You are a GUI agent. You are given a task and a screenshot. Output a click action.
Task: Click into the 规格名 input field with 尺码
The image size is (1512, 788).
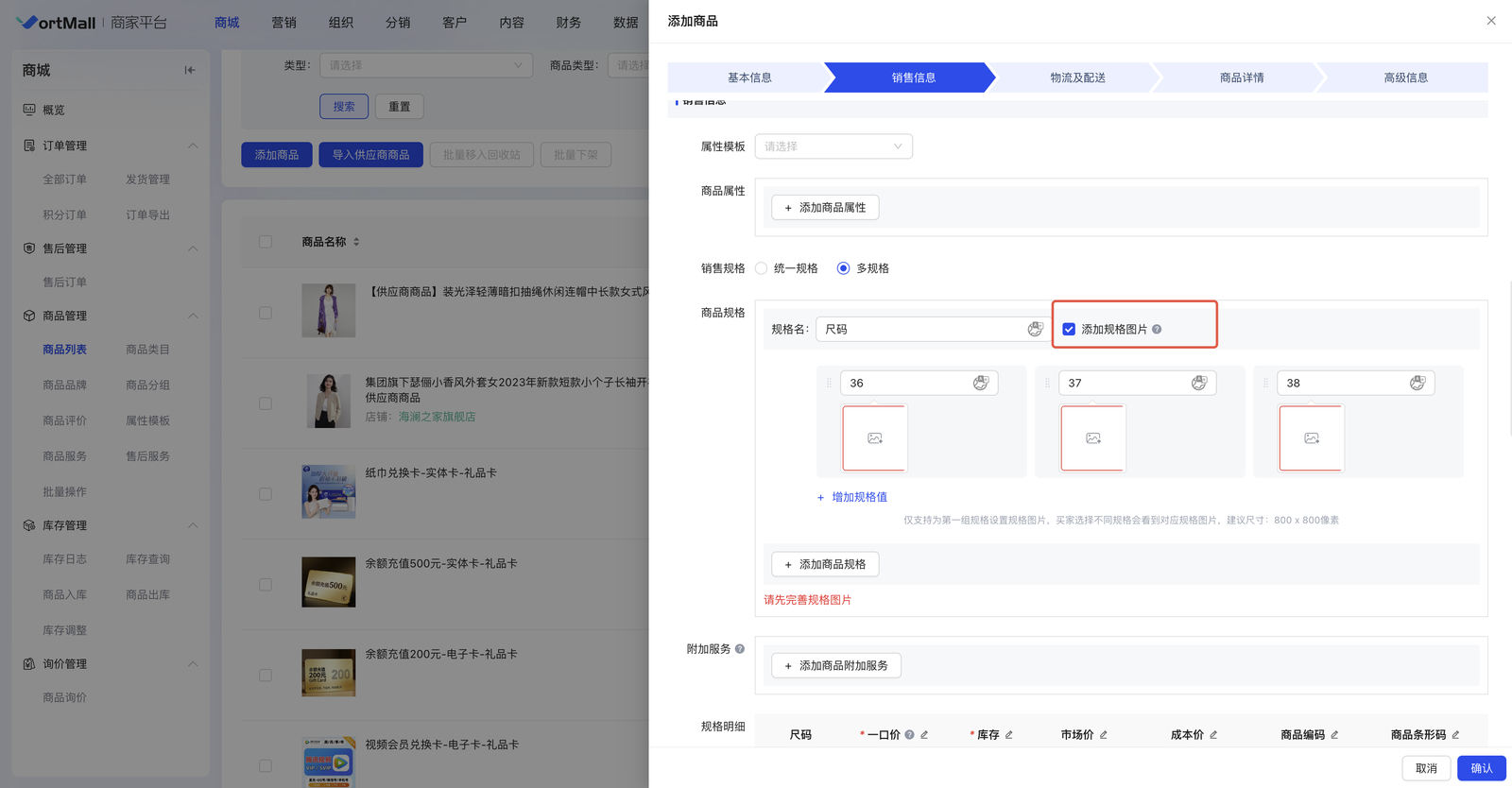[x=921, y=330]
